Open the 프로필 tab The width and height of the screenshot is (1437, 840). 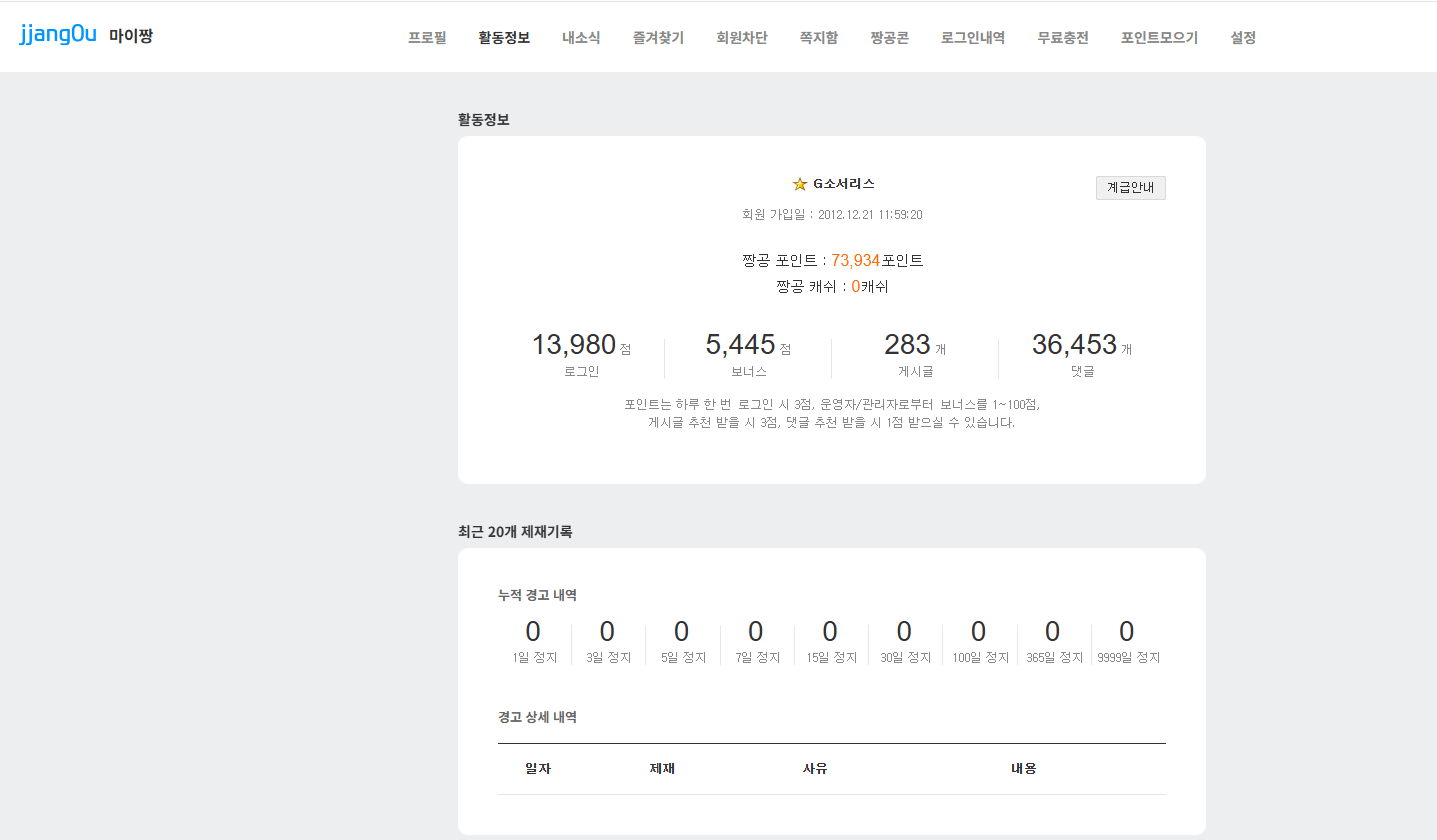click(427, 38)
